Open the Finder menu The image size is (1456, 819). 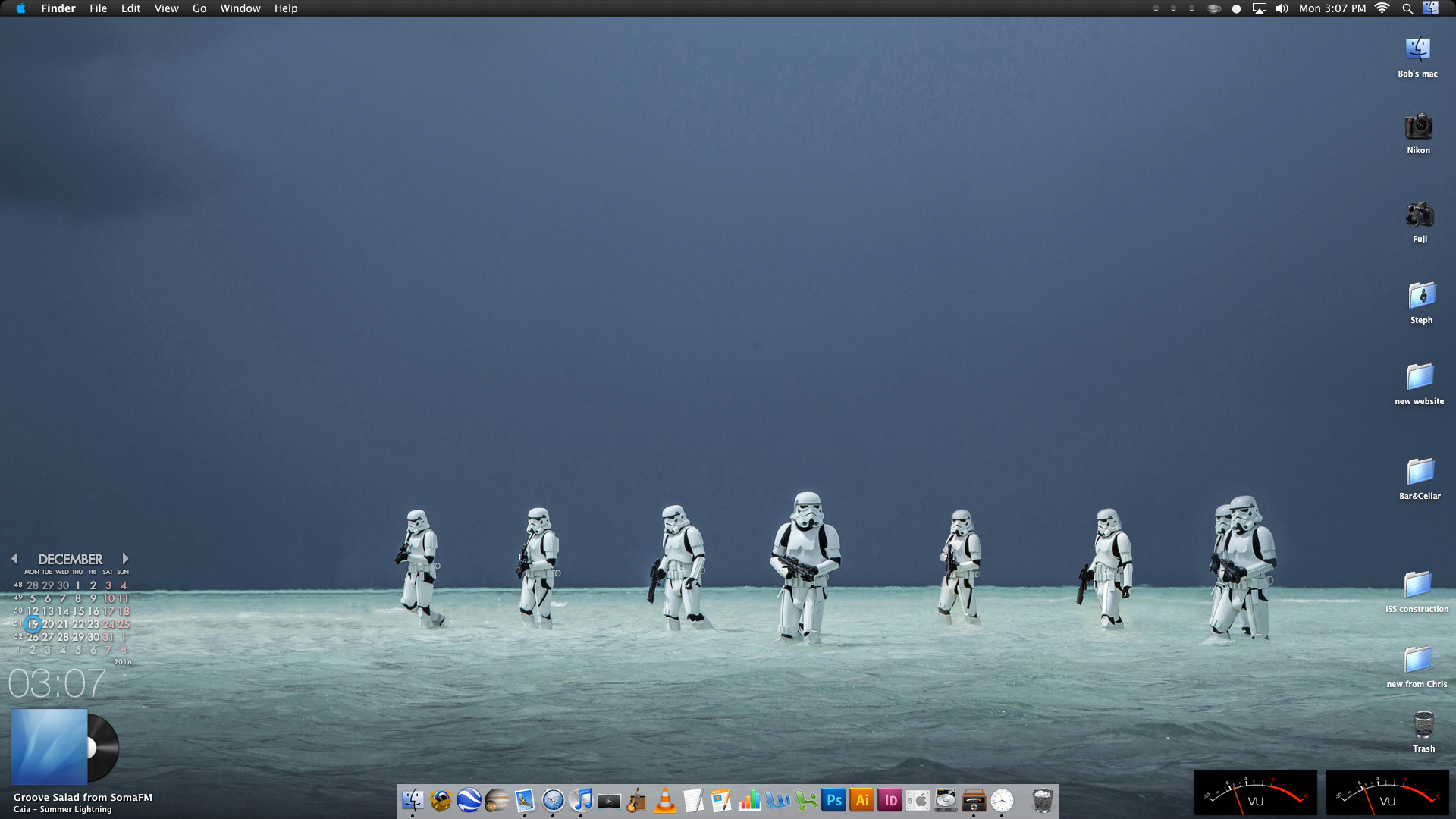click(x=58, y=8)
